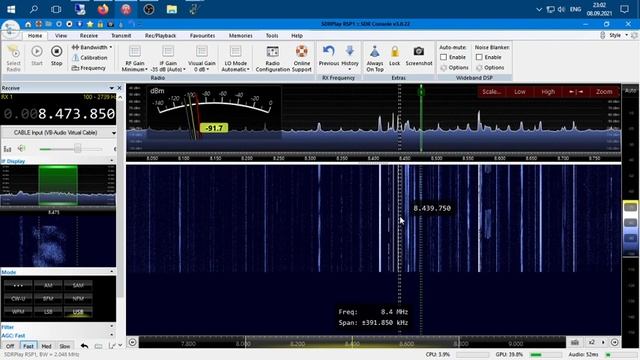Expand the Filter section

112,327
